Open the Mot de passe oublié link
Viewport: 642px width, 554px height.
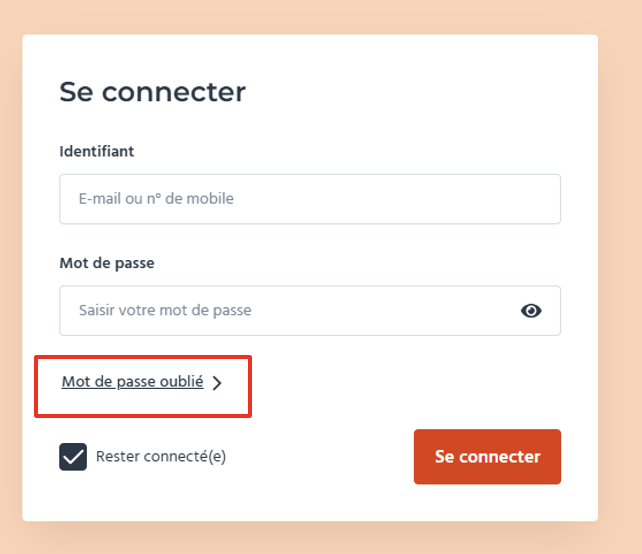pyautogui.click(x=132, y=382)
